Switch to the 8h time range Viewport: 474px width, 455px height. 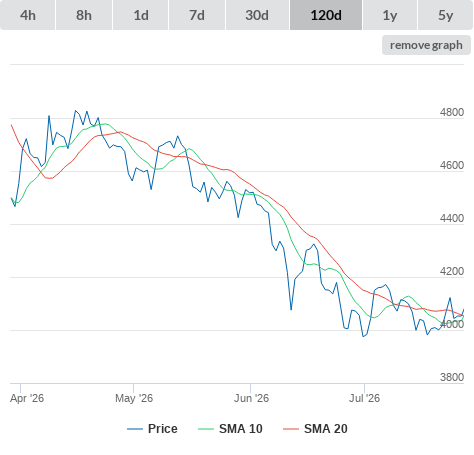[84, 15]
